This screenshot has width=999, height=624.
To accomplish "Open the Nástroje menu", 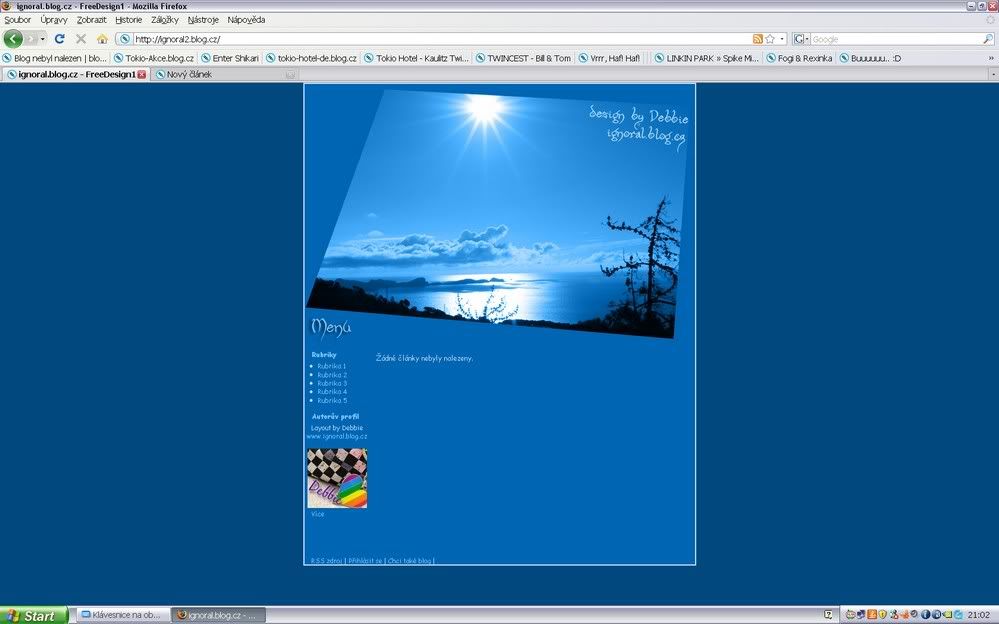I will [x=203, y=20].
